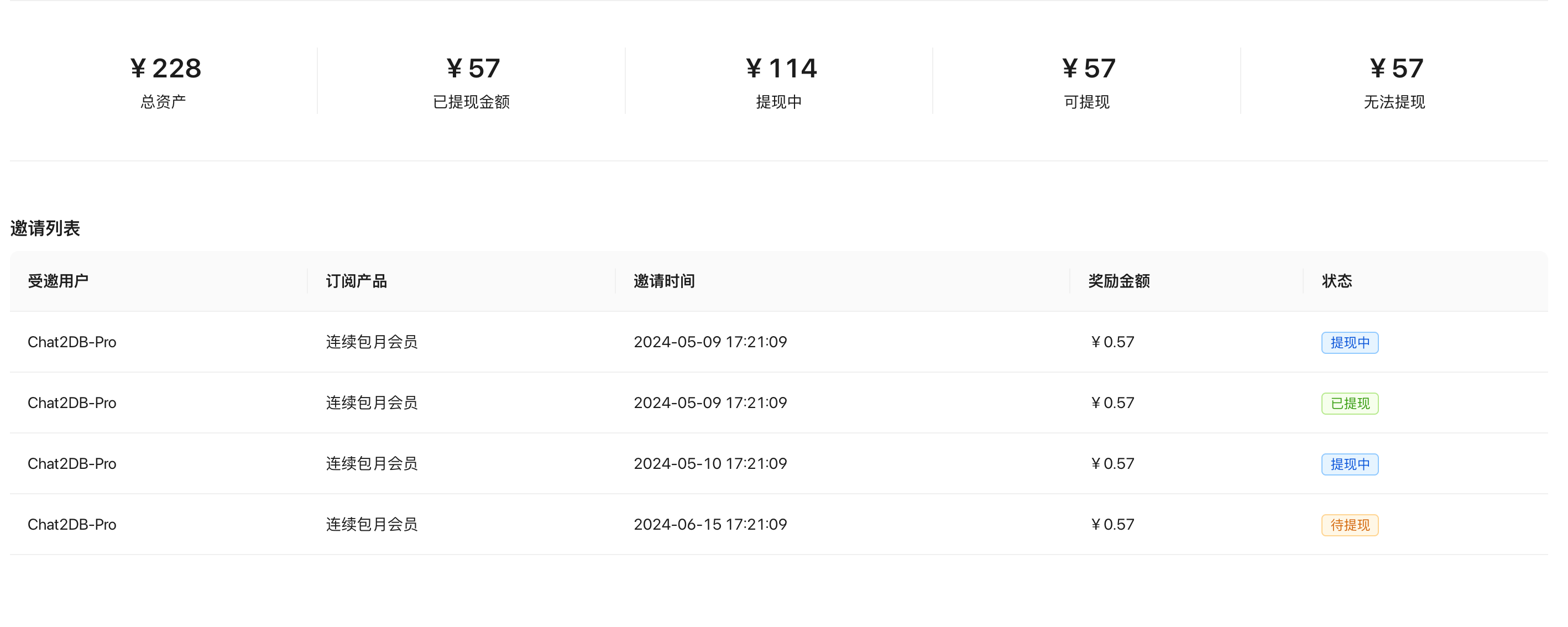The image size is (1568, 627).
Task: Select the 订阅产品 column header
Action: click(357, 281)
